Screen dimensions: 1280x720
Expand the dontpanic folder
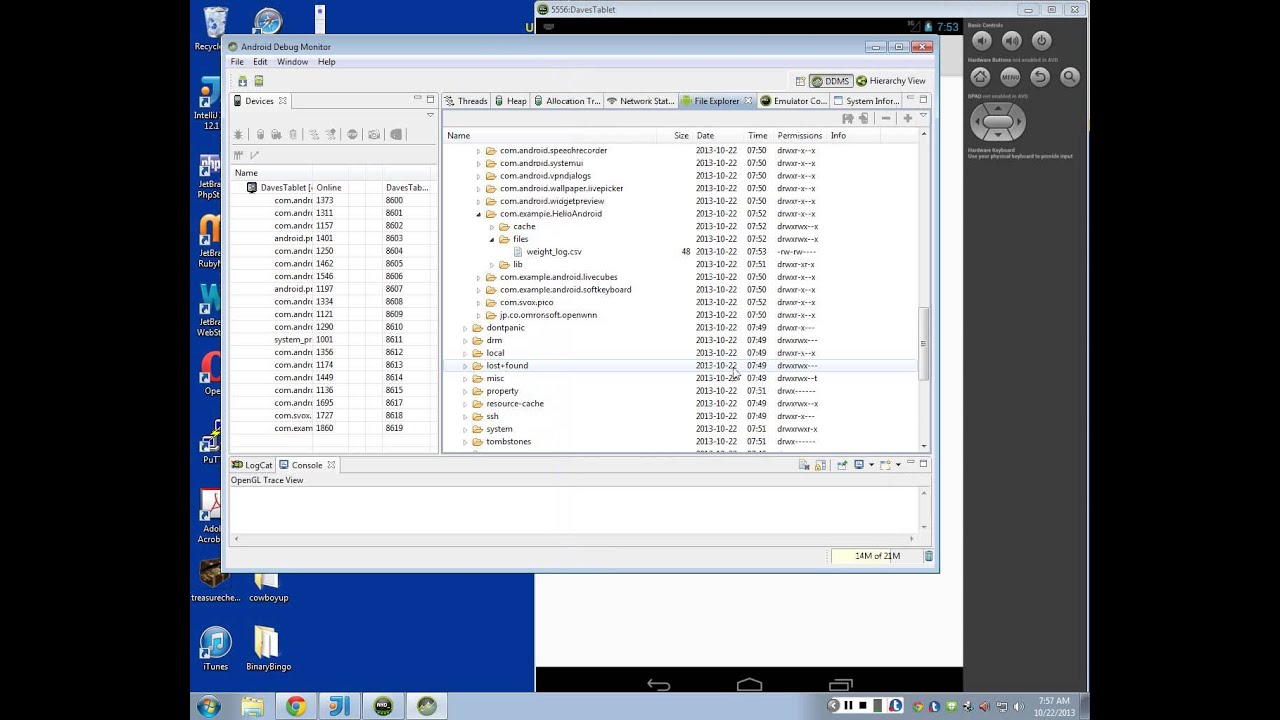coord(465,328)
